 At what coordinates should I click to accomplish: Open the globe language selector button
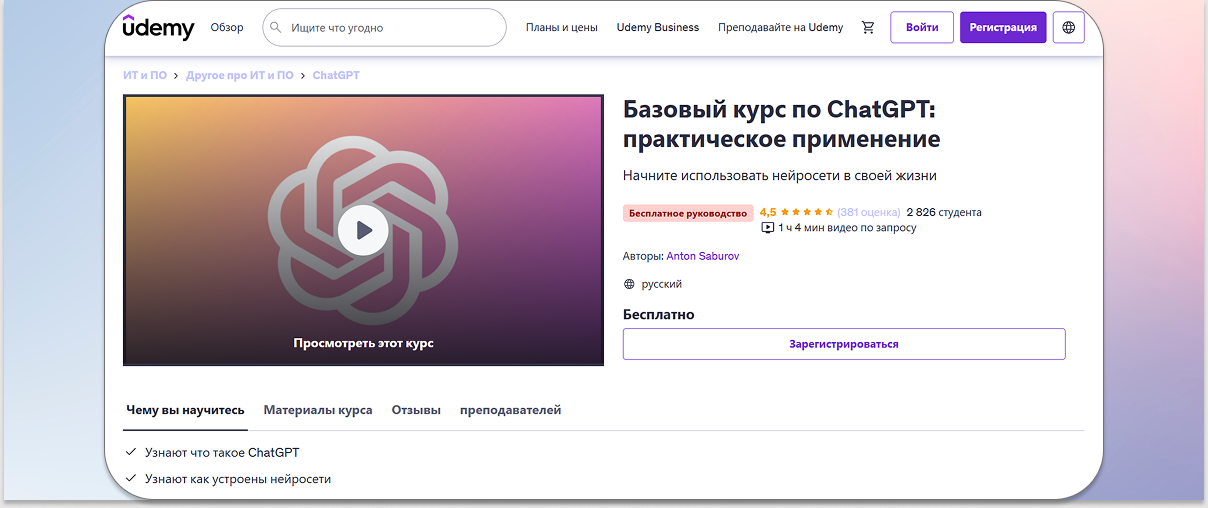(x=1069, y=27)
